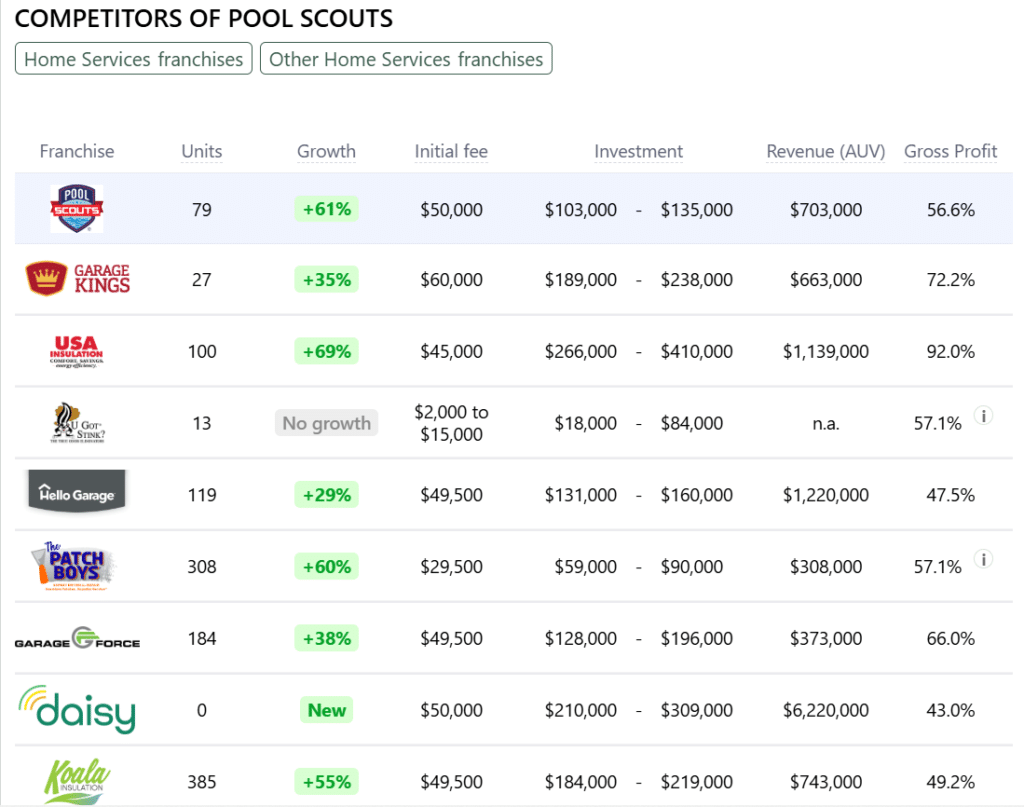
Task: Sort by the Franchise column header
Action: [77, 151]
